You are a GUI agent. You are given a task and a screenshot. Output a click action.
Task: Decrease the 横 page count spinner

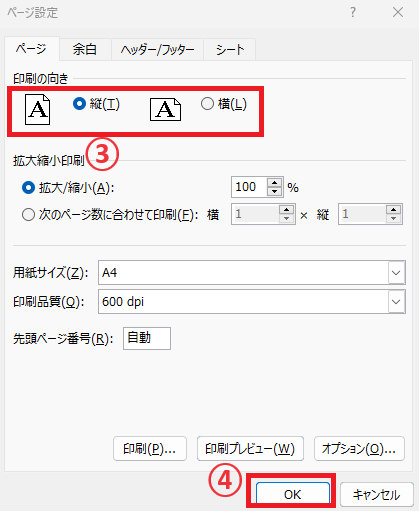point(287,218)
